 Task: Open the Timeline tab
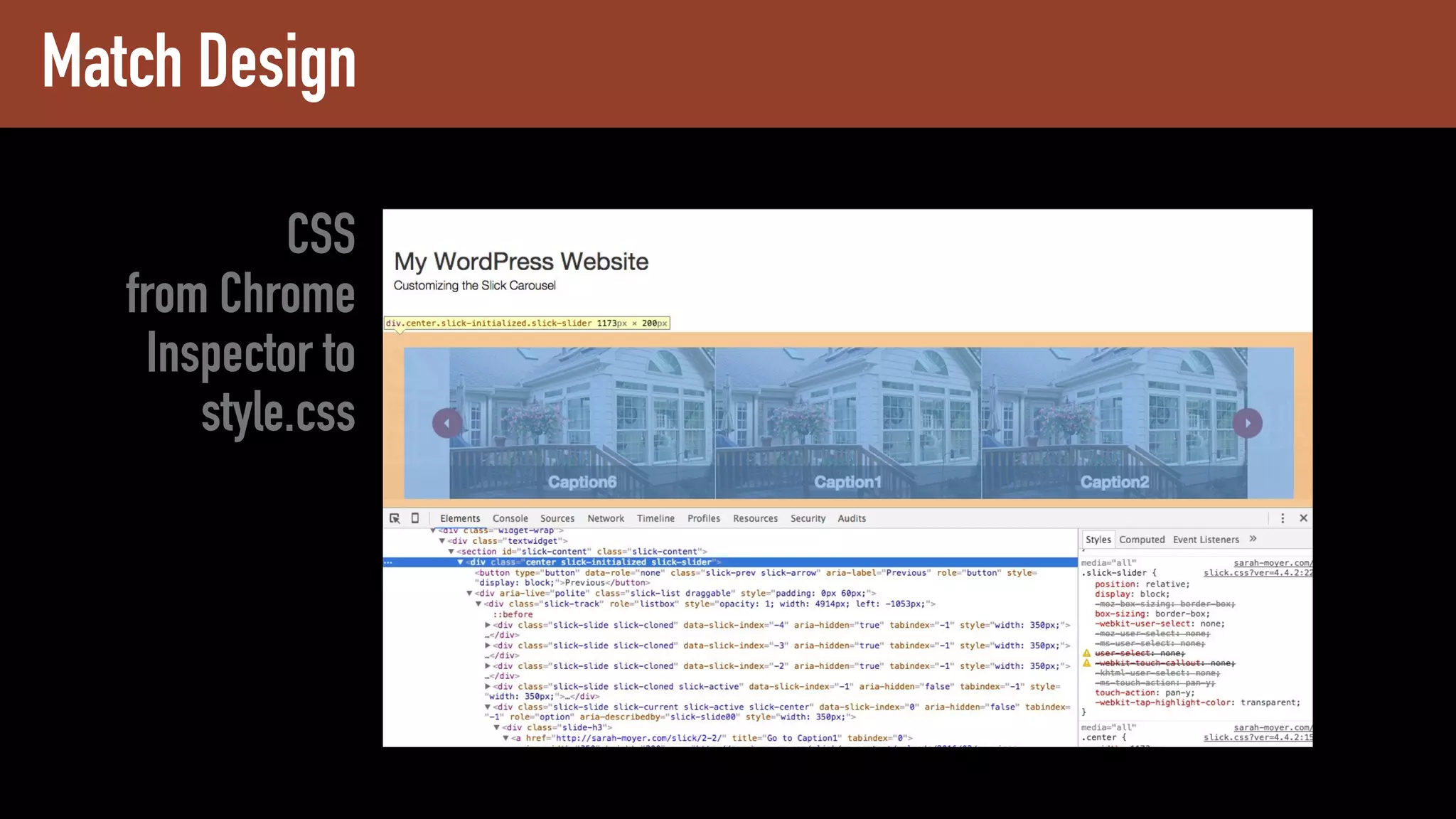[x=655, y=518]
